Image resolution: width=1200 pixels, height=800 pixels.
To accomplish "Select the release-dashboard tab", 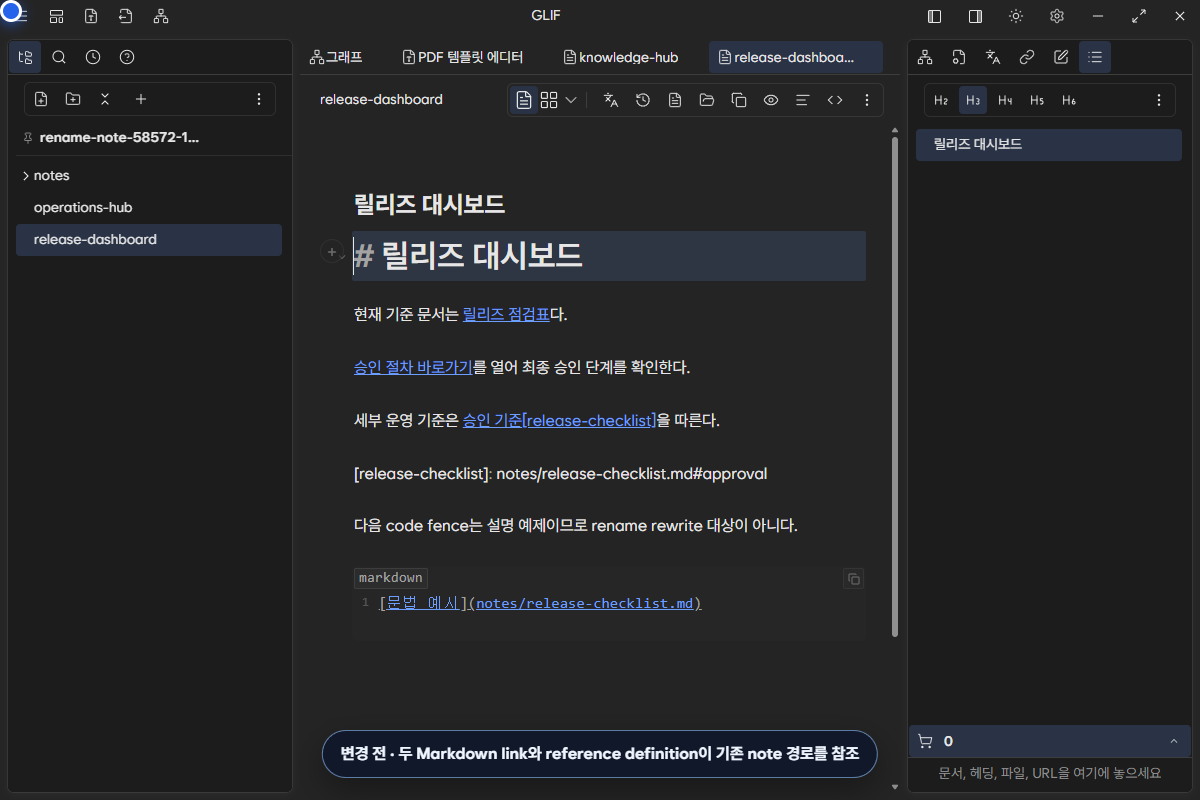I will coord(795,57).
